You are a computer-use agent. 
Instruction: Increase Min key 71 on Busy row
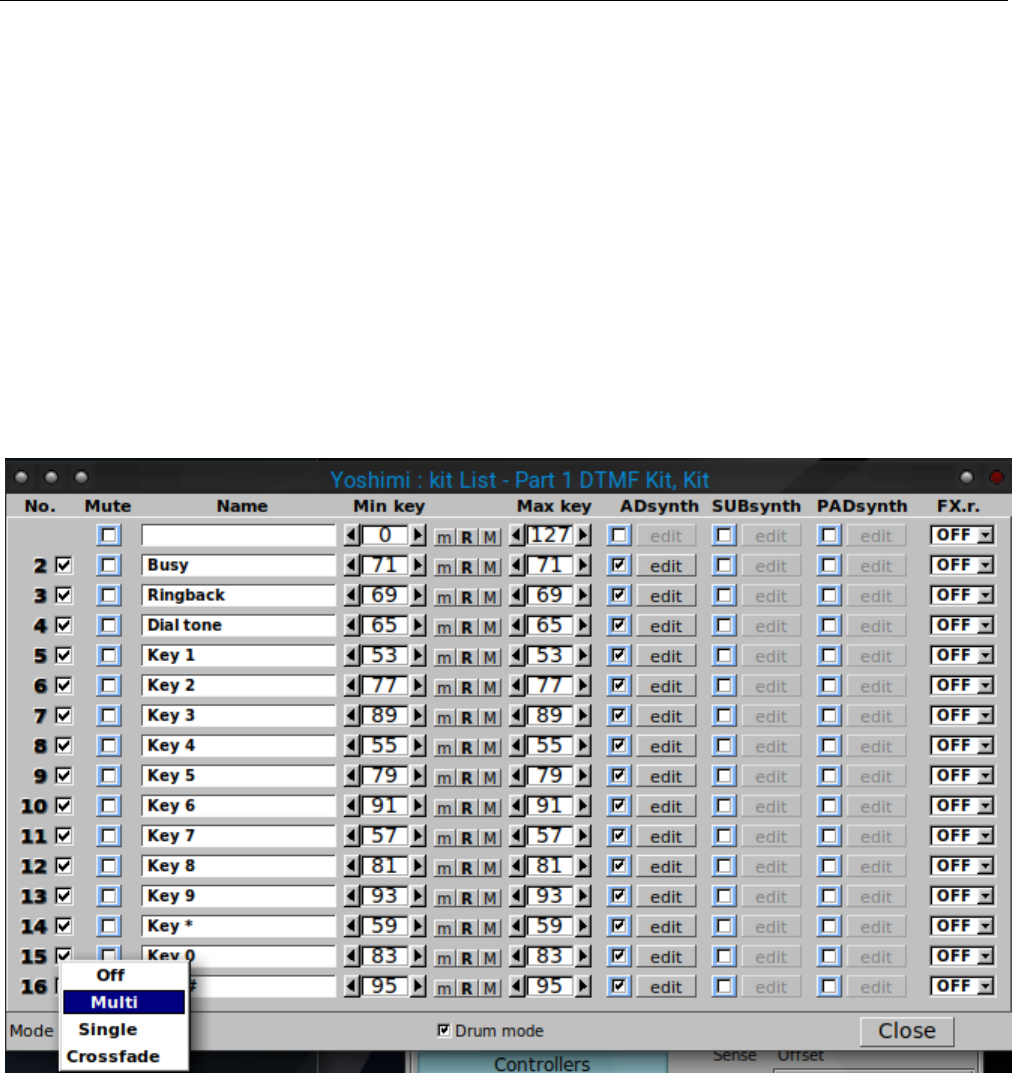417,565
